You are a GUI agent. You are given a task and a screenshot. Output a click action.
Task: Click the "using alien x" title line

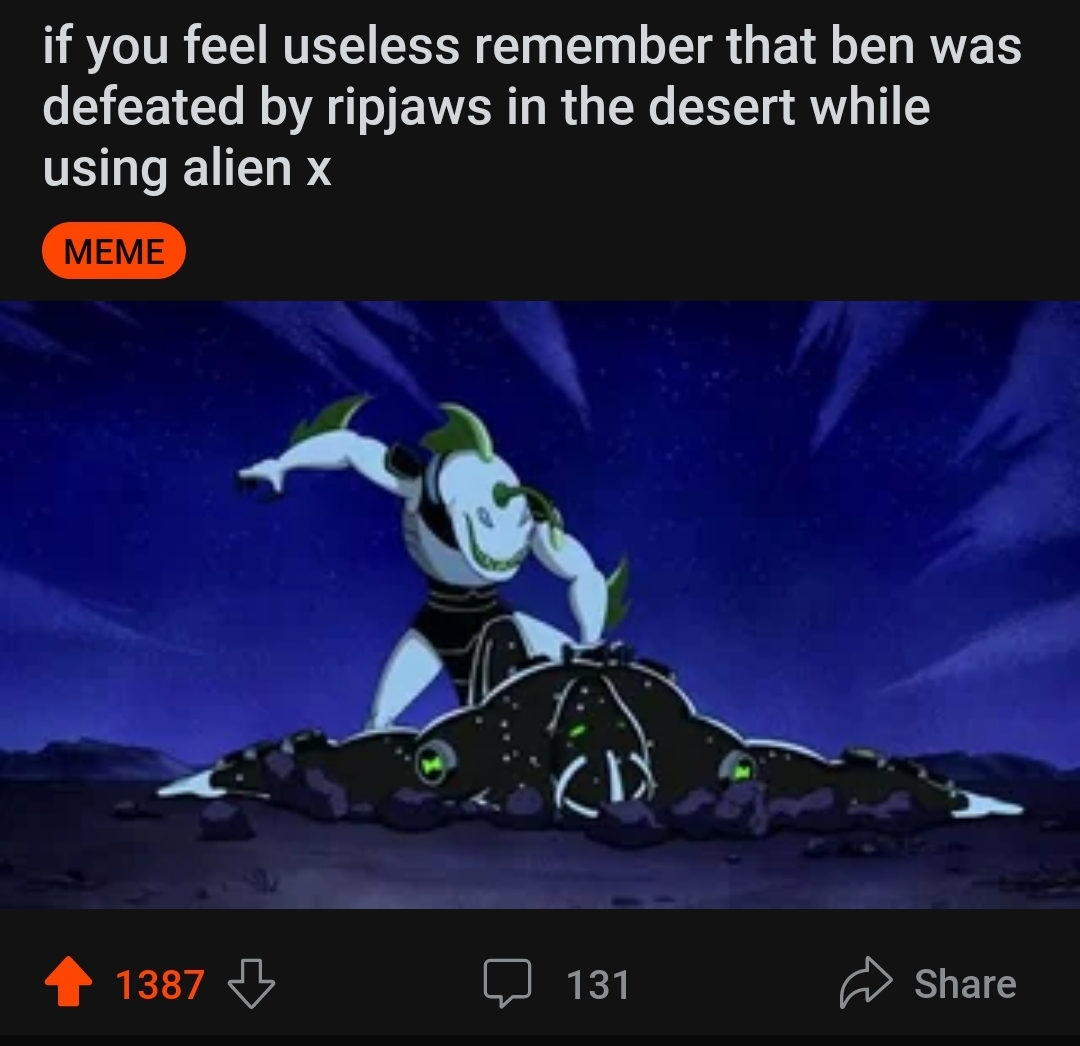(x=187, y=167)
